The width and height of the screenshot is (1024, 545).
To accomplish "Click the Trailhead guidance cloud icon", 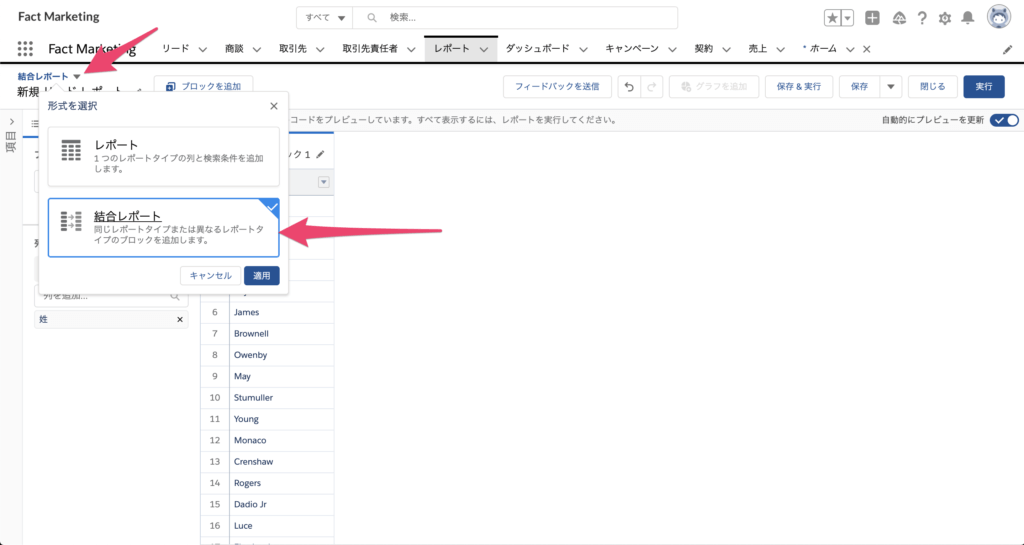I will point(899,18).
